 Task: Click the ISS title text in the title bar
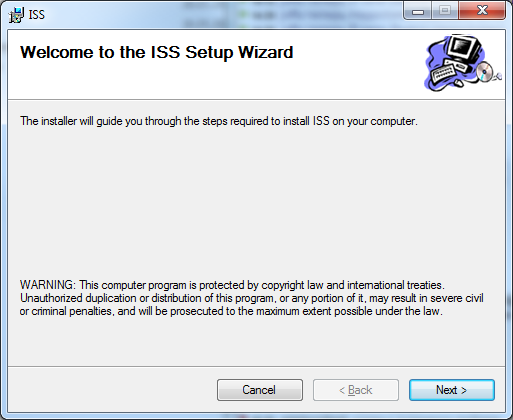37,15
